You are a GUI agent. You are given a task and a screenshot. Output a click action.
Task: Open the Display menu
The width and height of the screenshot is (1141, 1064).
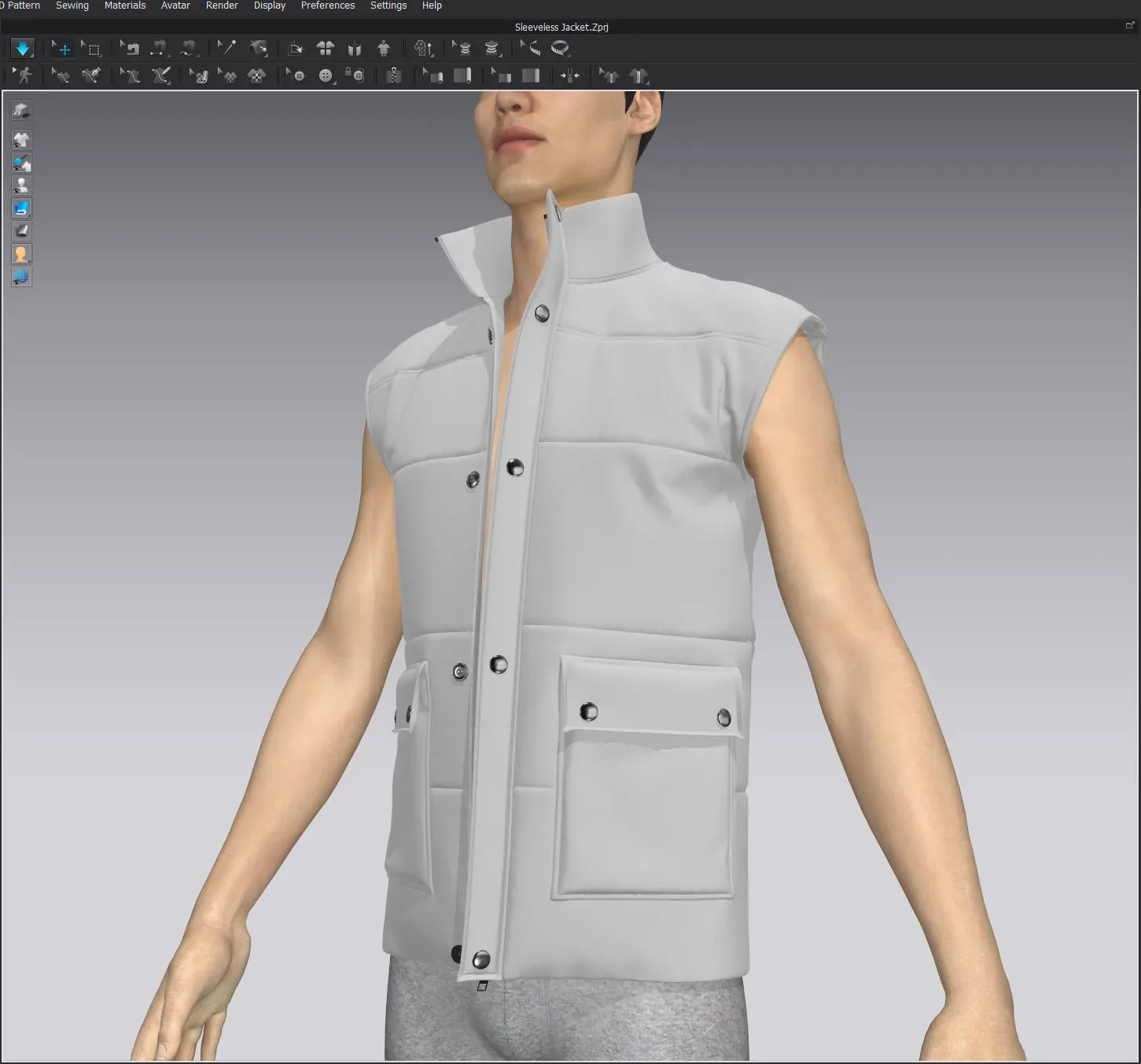point(269,6)
